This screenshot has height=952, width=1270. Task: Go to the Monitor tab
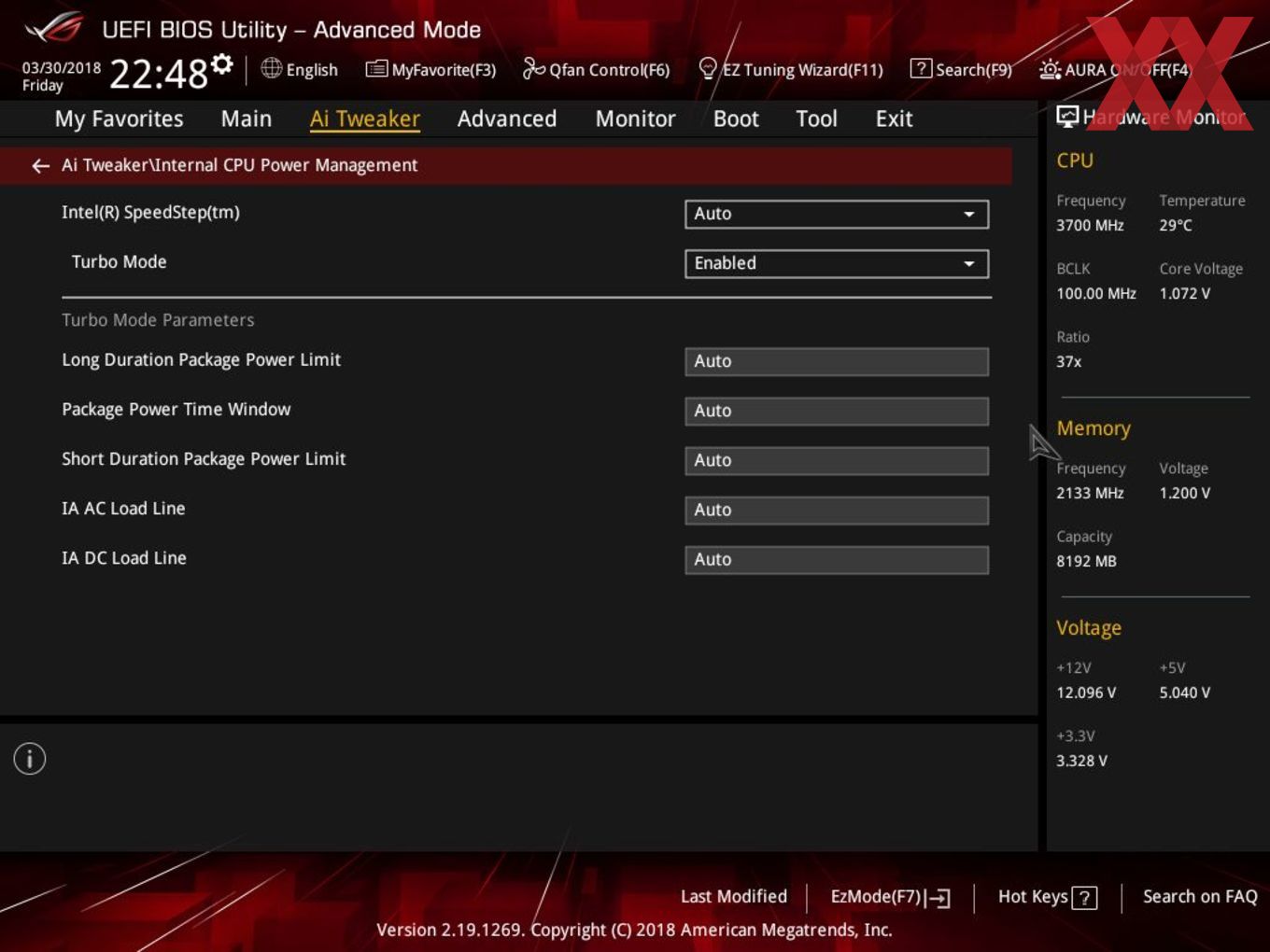coord(636,119)
